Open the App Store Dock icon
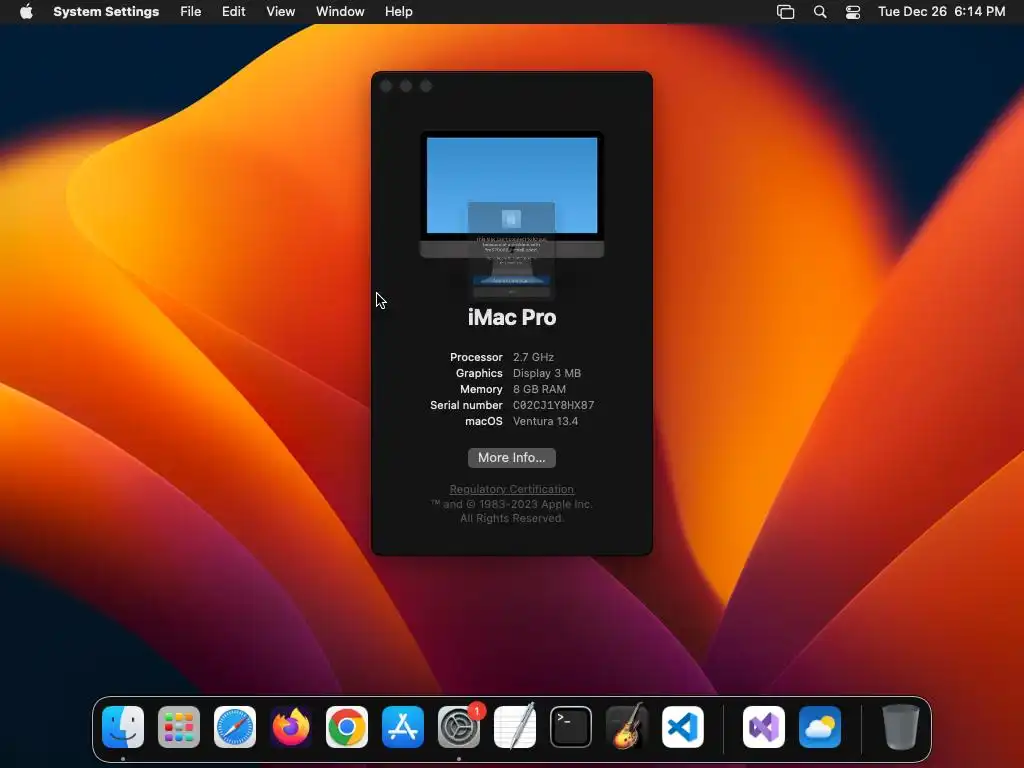1024x768 pixels. click(403, 727)
